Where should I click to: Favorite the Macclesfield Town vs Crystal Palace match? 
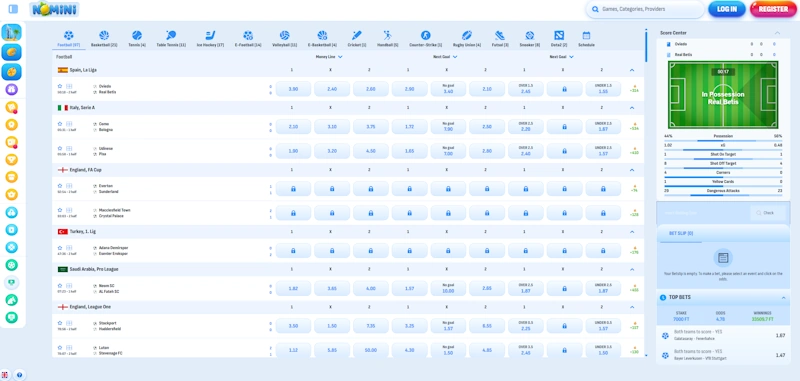click(x=60, y=210)
